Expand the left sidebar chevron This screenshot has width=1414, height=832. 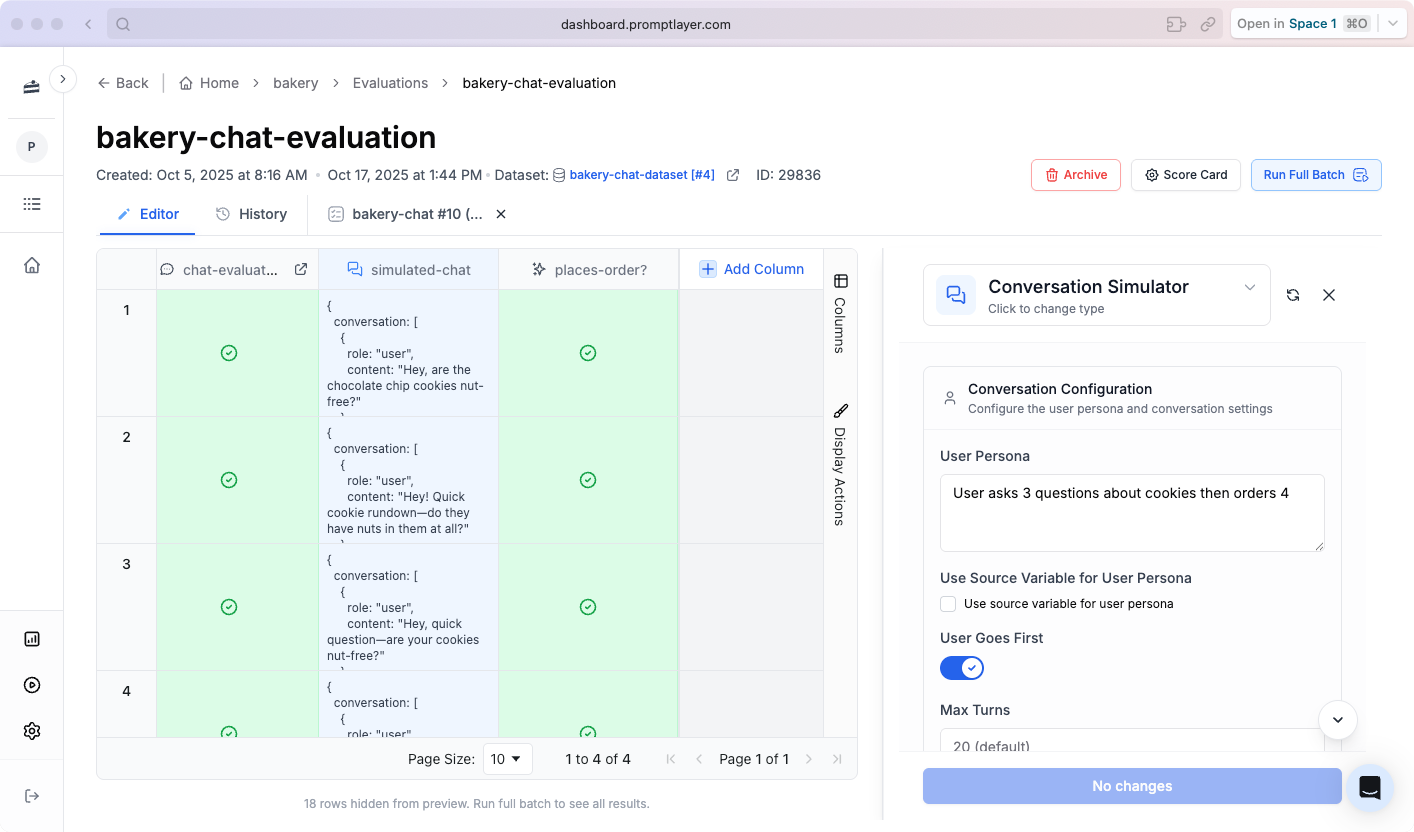63,79
